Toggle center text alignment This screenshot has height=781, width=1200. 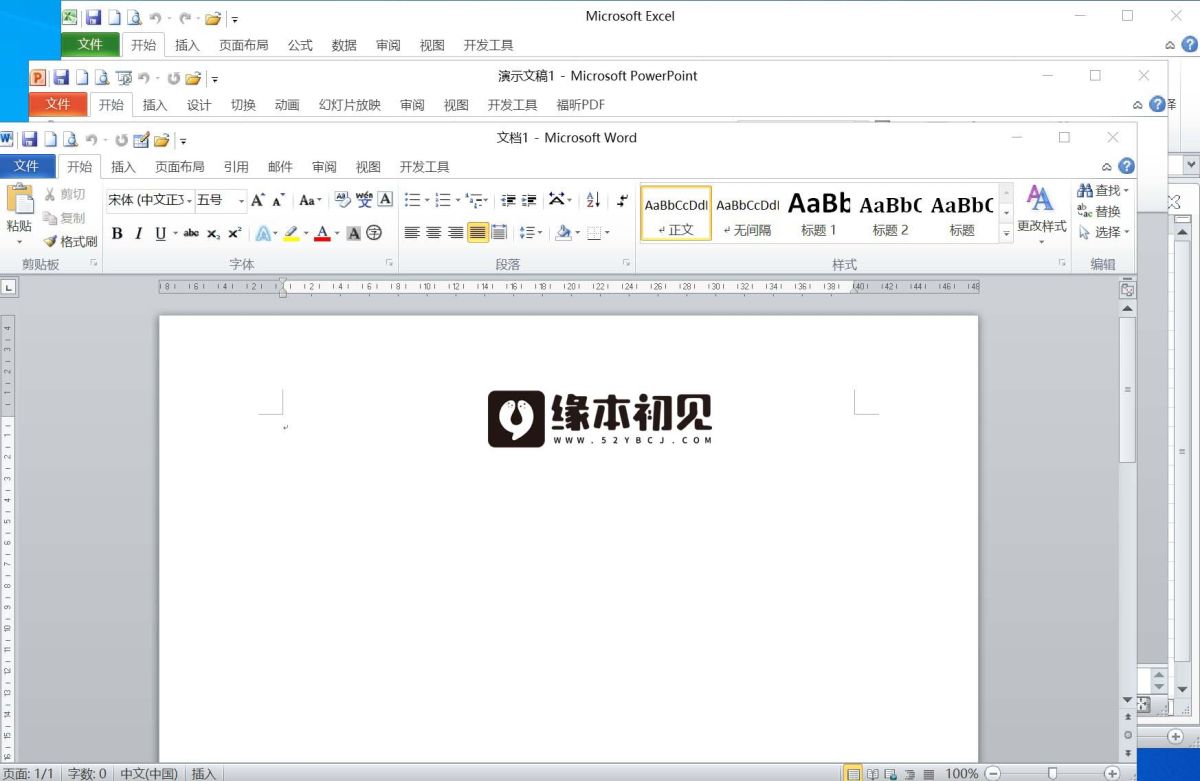click(434, 233)
